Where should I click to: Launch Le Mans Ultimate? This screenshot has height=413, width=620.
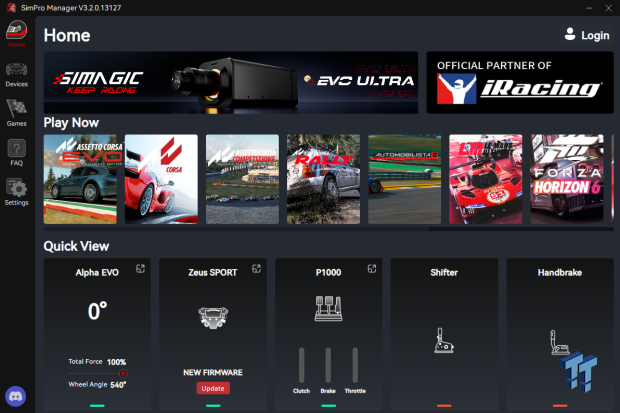point(486,179)
